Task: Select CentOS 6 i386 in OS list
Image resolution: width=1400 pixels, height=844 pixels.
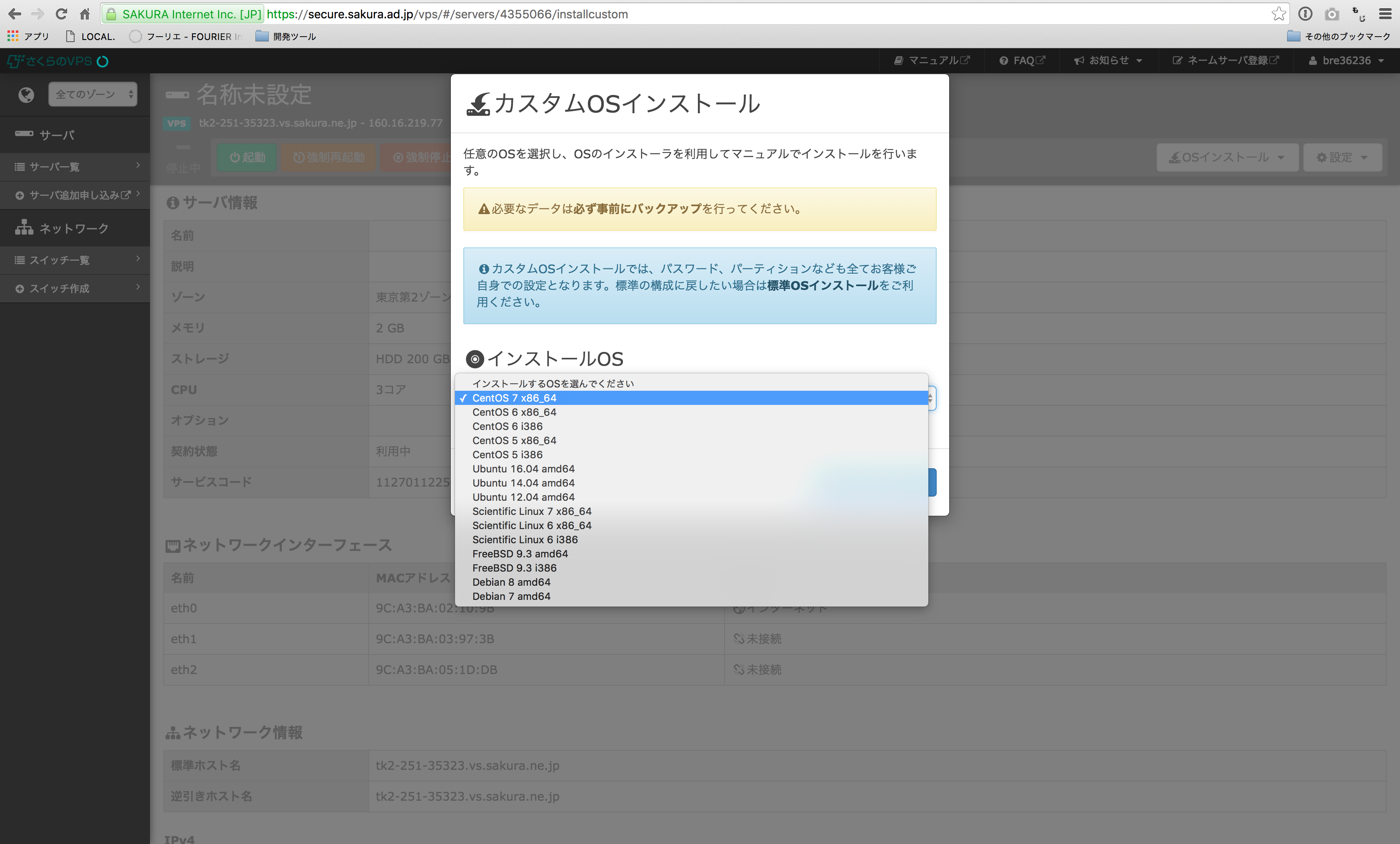Action: [692, 426]
